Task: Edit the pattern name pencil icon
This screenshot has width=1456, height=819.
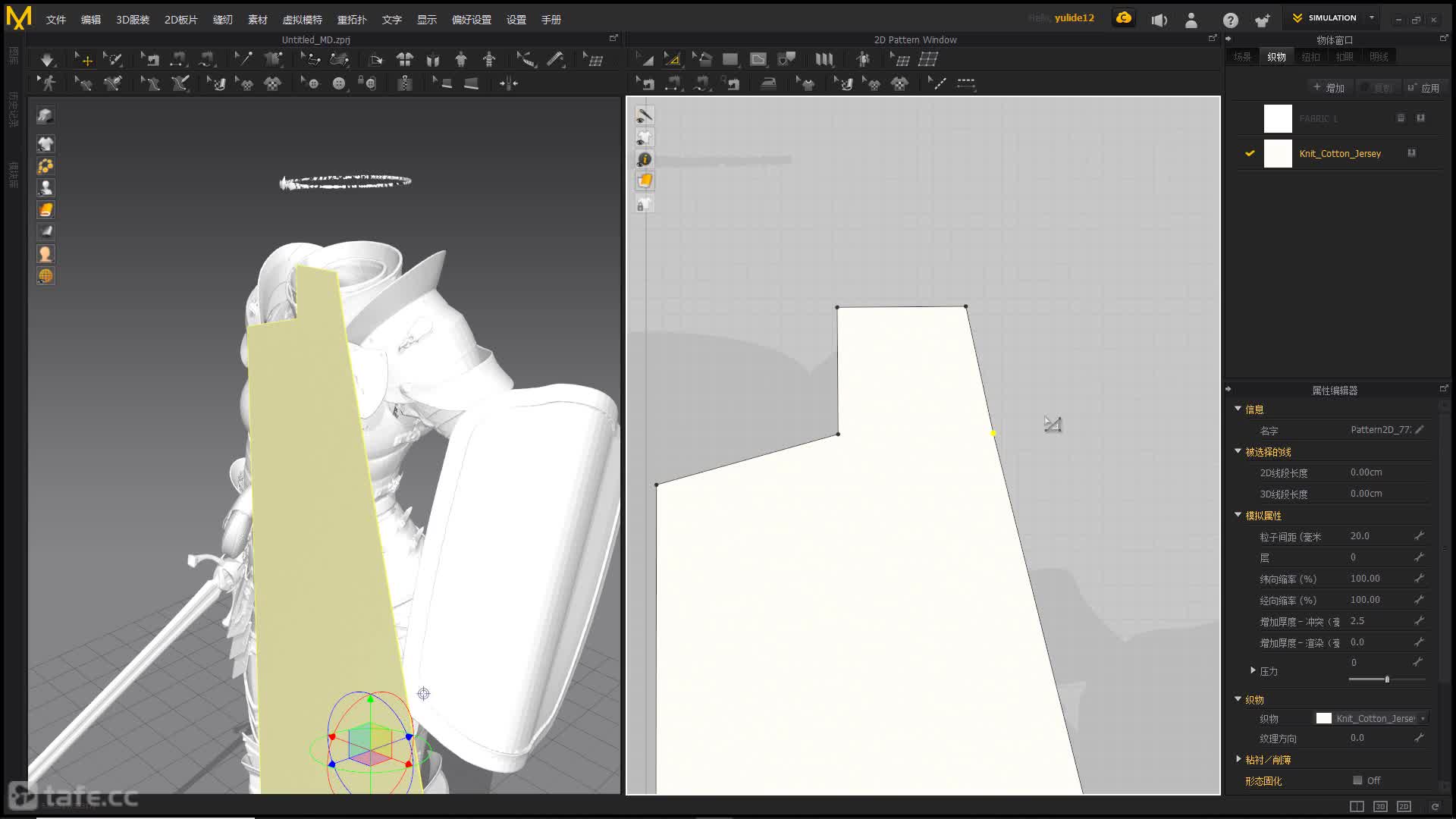Action: [1420, 429]
